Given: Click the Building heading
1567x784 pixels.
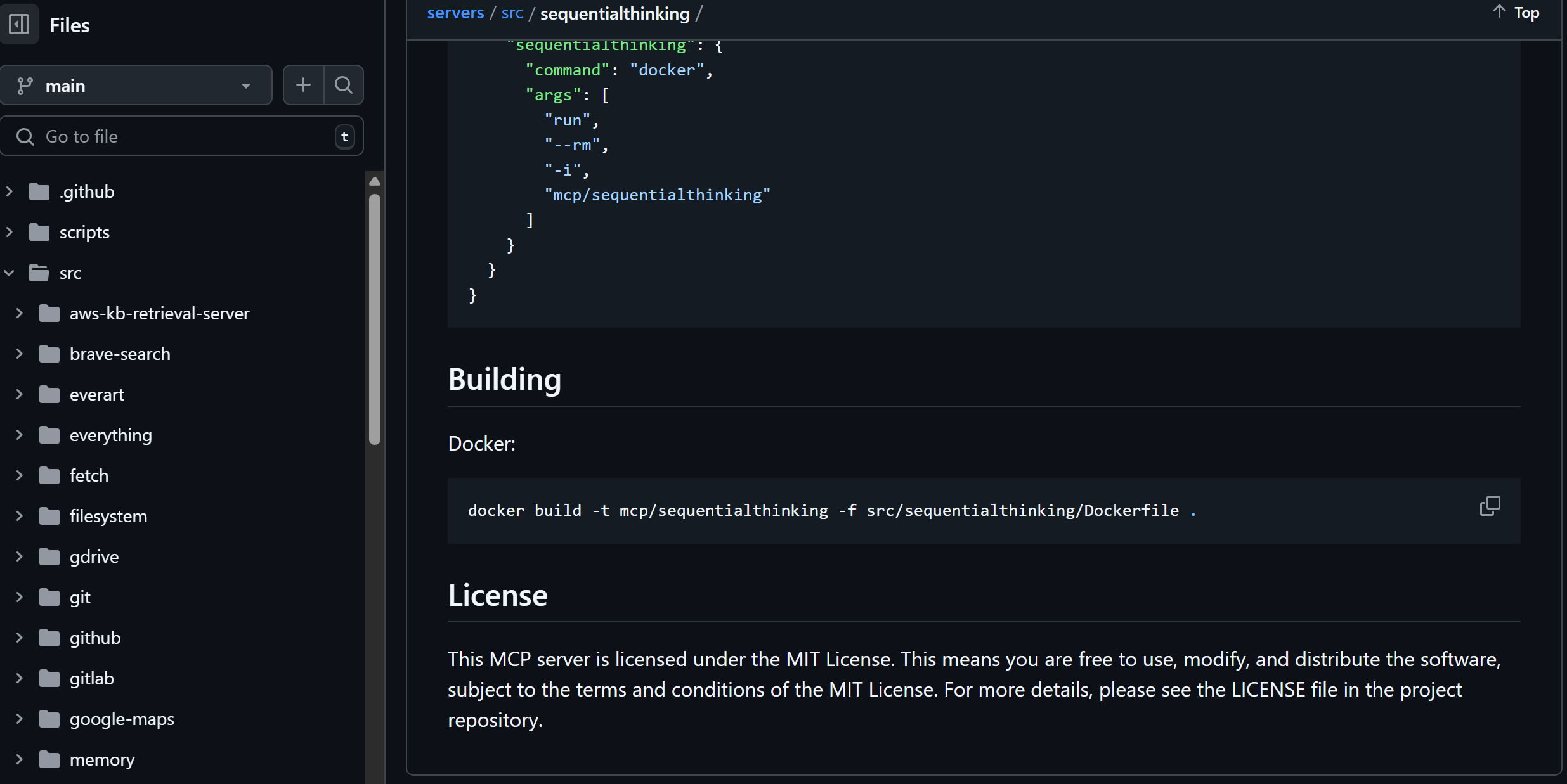Looking at the screenshot, I should 505,379.
